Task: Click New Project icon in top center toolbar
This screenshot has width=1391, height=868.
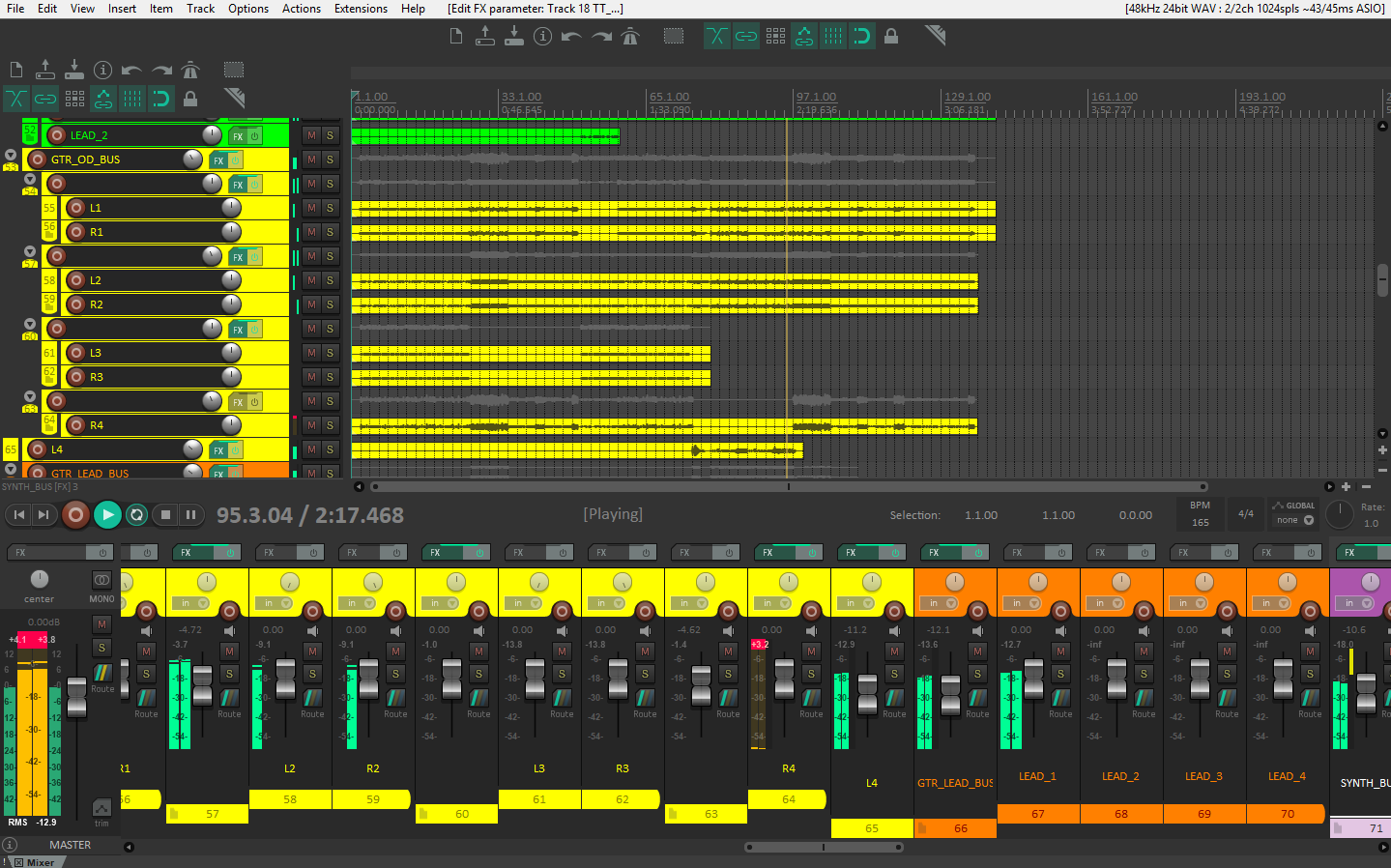Action: click(456, 37)
